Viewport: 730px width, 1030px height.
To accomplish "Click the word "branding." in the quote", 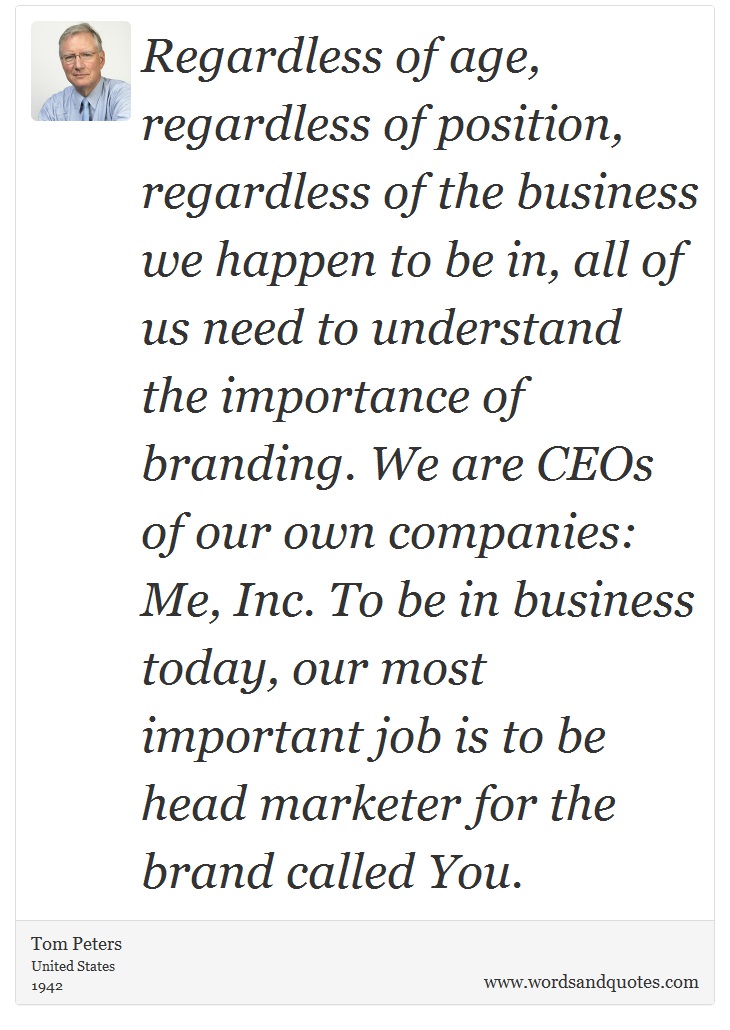I will tap(252, 467).
